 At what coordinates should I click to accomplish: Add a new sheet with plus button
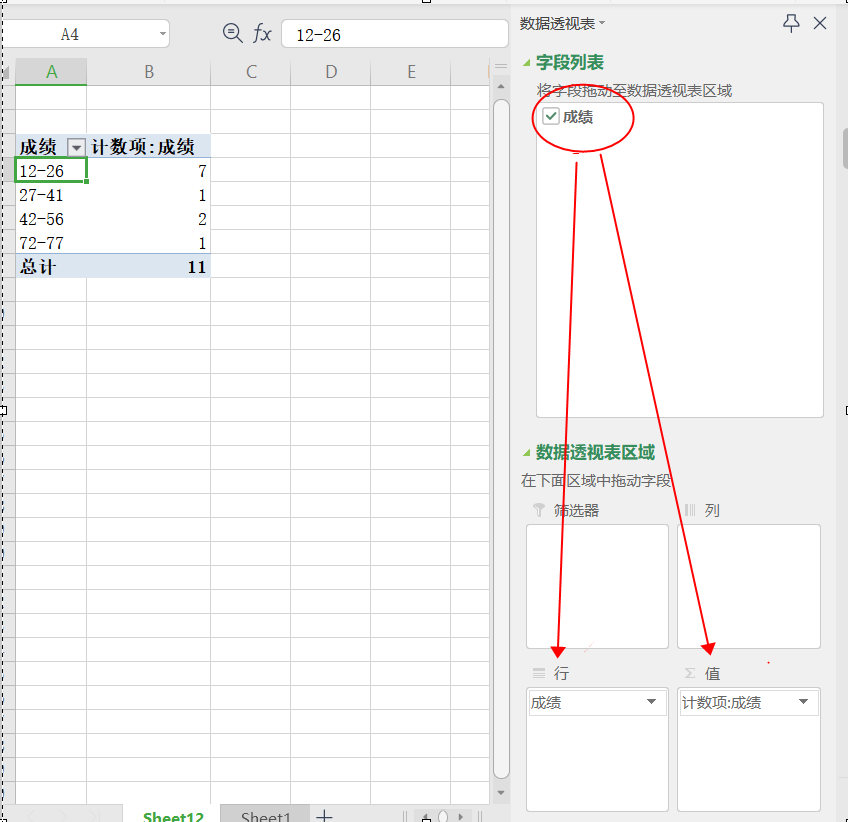coord(324,816)
